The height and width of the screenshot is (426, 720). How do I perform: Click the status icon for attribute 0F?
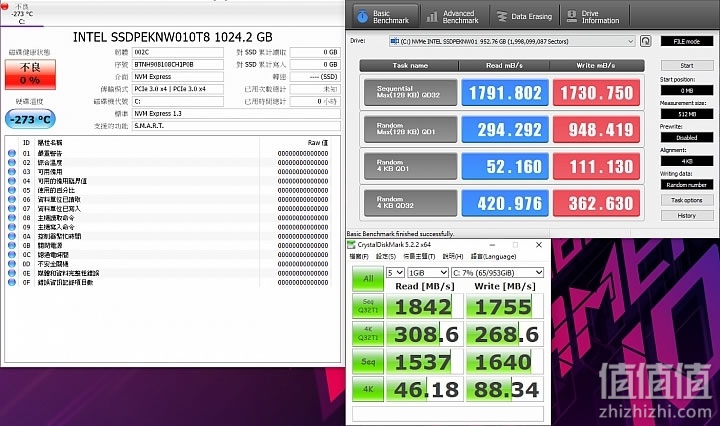(x=12, y=282)
